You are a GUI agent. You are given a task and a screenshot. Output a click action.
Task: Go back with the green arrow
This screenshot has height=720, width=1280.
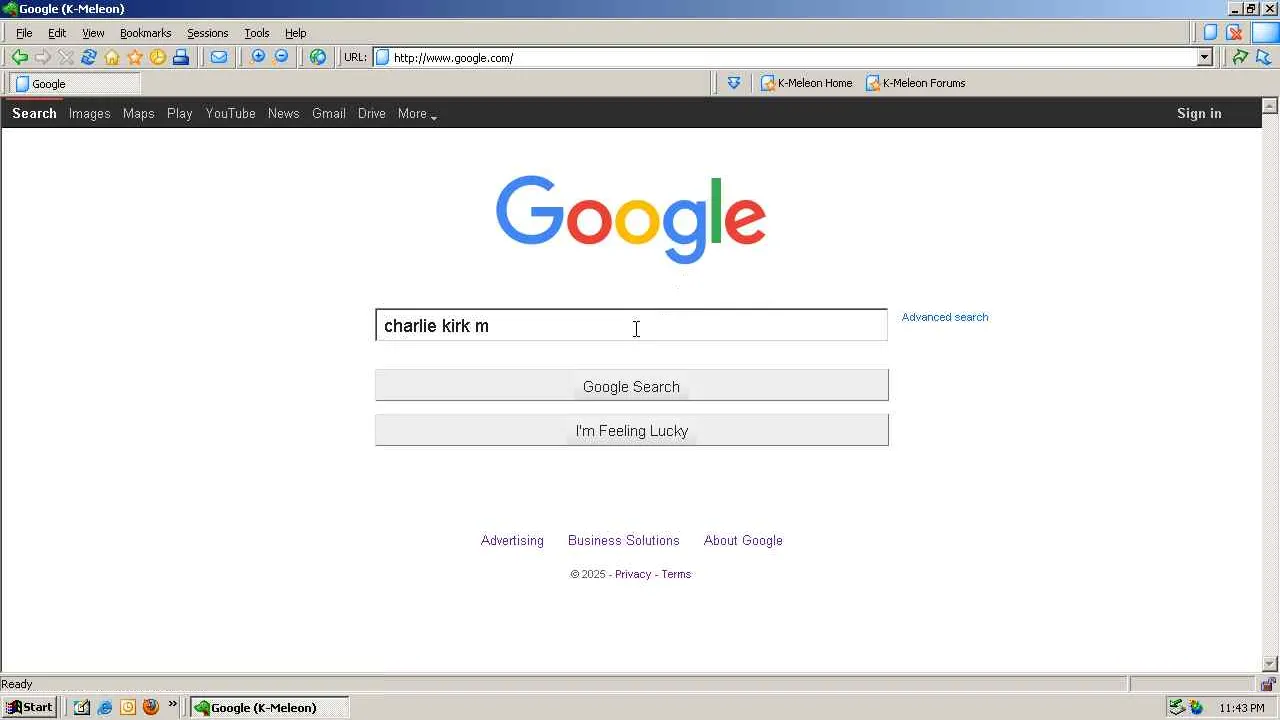tap(19, 57)
